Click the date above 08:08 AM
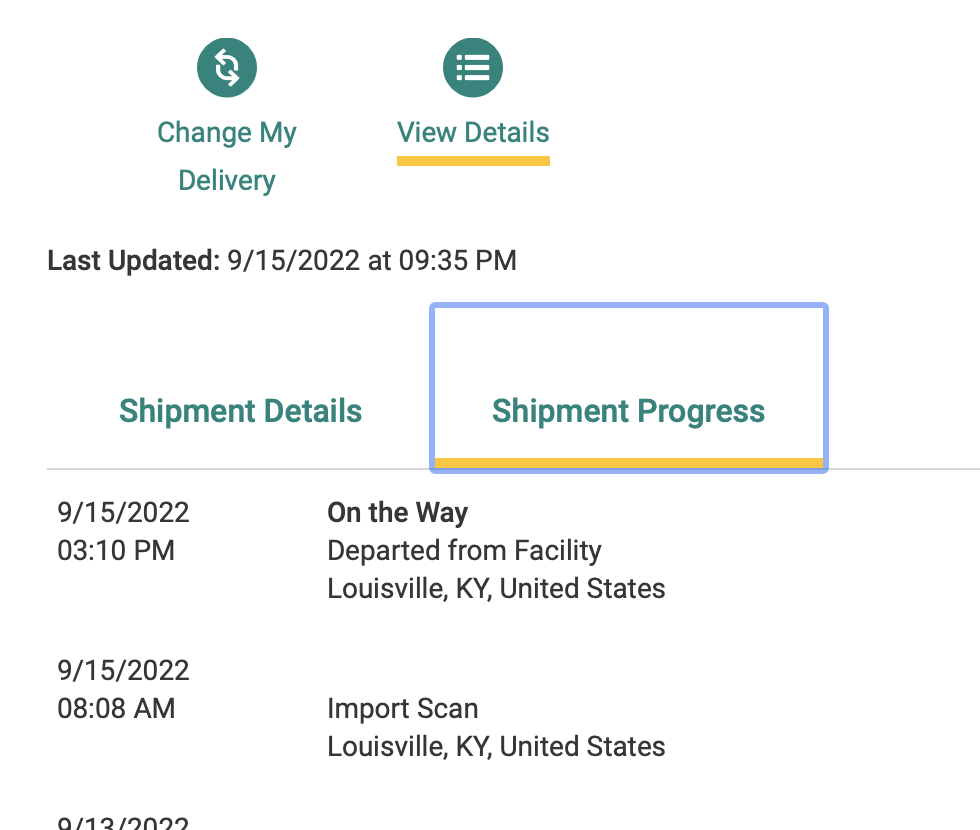 pos(123,671)
